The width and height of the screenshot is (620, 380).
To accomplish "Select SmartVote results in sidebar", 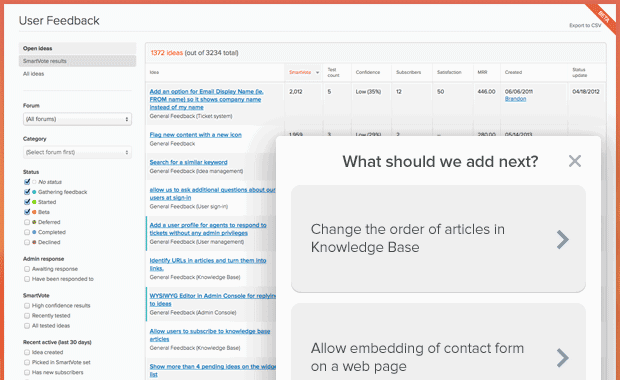I will pos(78,61).
